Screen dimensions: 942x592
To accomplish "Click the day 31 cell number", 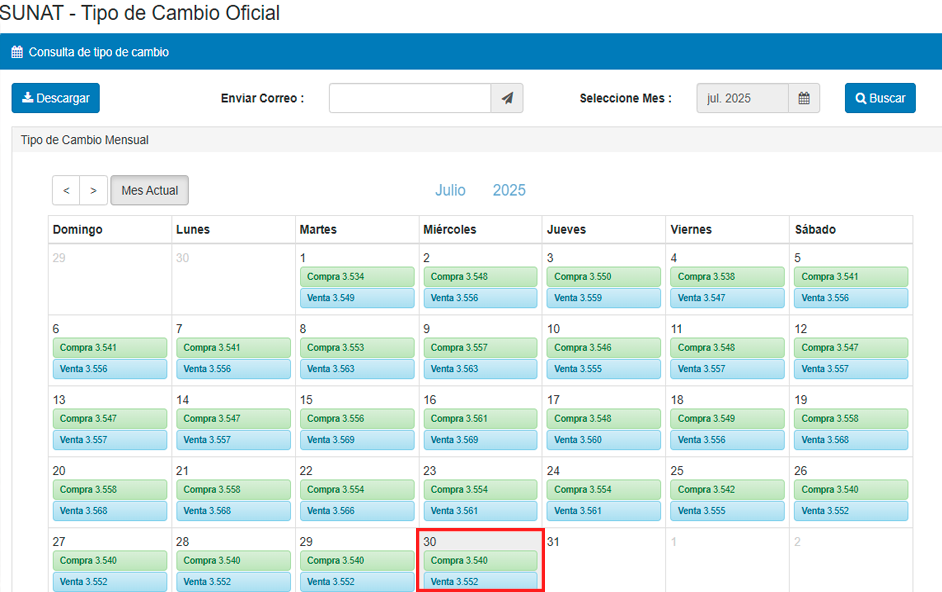I will tap(553, 542).
